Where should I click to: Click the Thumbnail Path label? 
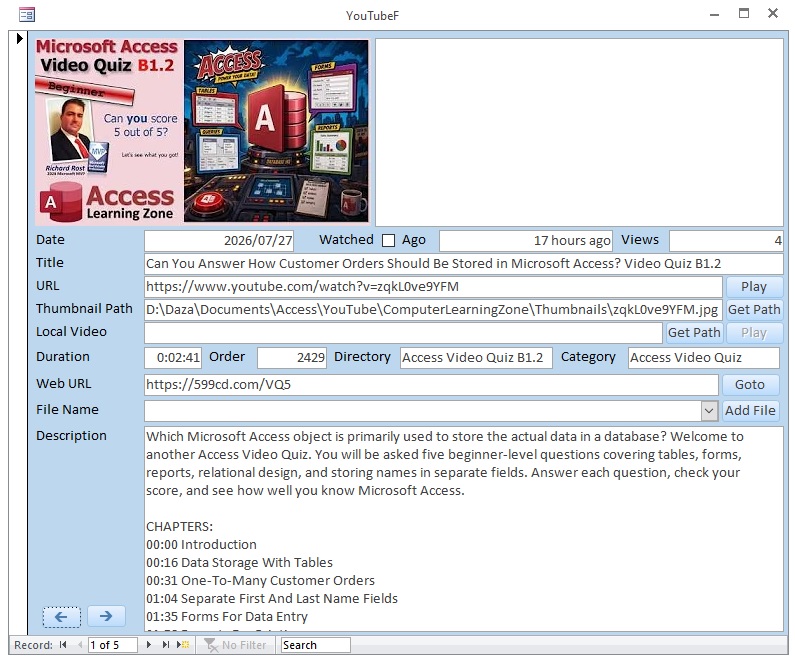click(84, 309)
